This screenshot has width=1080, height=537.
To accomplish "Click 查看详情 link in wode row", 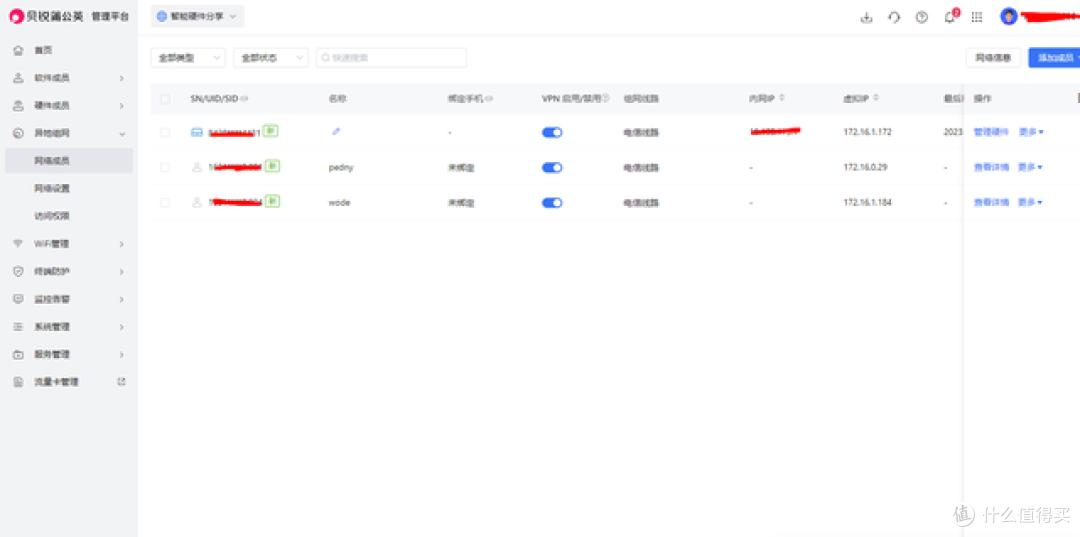I will pos(991,202).
